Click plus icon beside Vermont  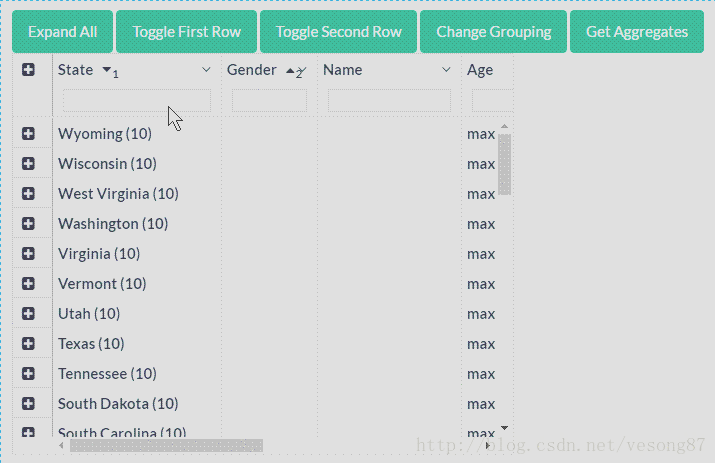pos(28,284)
